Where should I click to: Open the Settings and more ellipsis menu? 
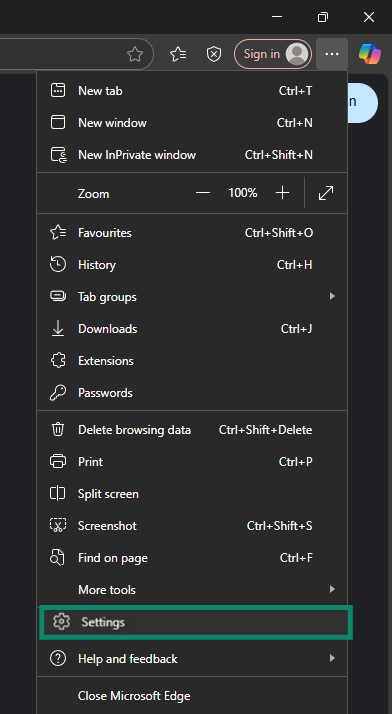coord(332,54)
